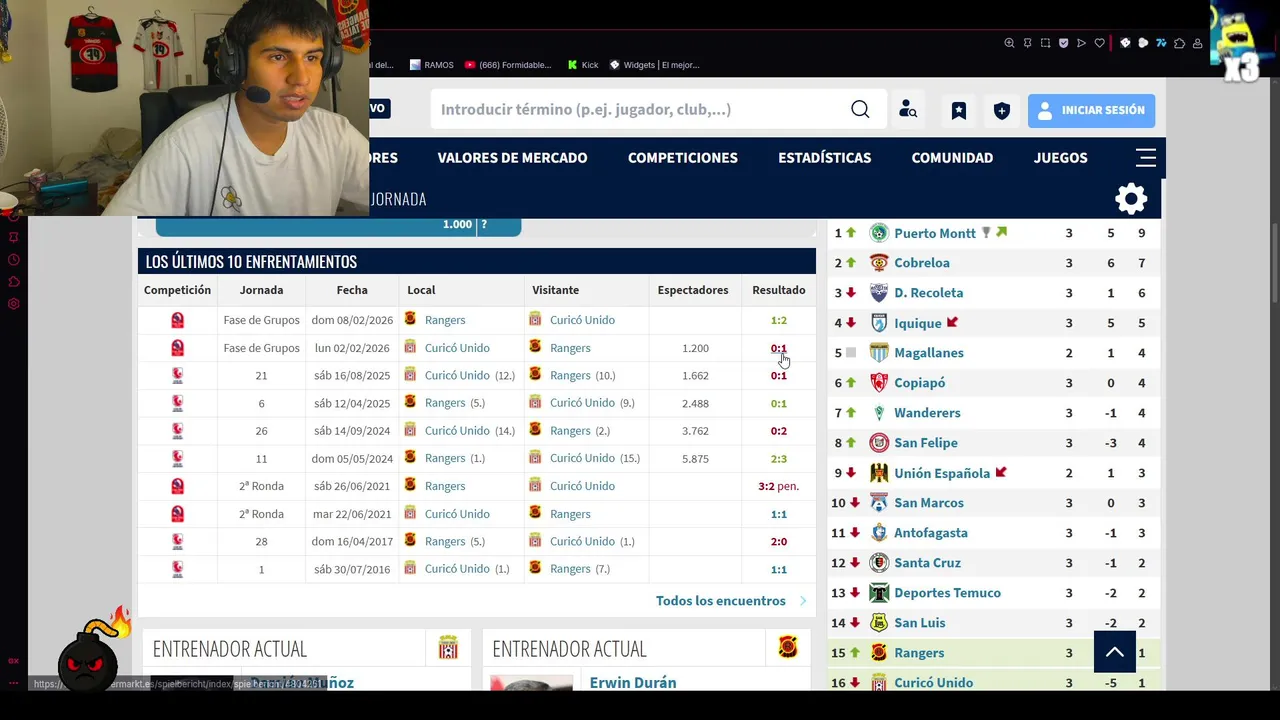
Task: Open the hamburger menu in the navigation bar
Action: click(x=1146, y=158)
